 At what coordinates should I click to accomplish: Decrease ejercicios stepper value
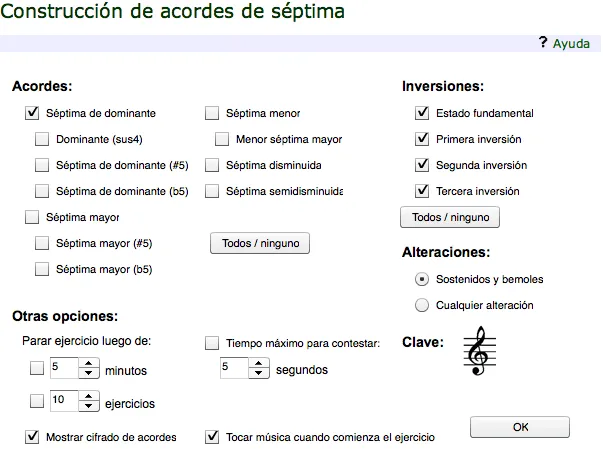[x=89, y=406]
